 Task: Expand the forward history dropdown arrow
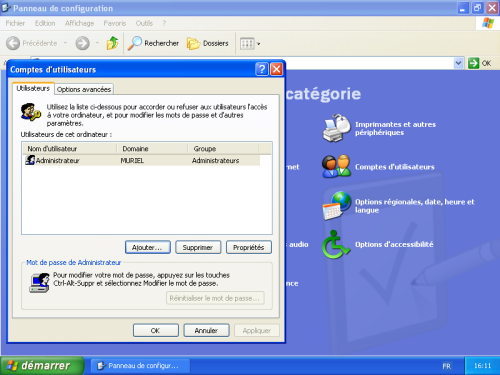click(97, 43)
